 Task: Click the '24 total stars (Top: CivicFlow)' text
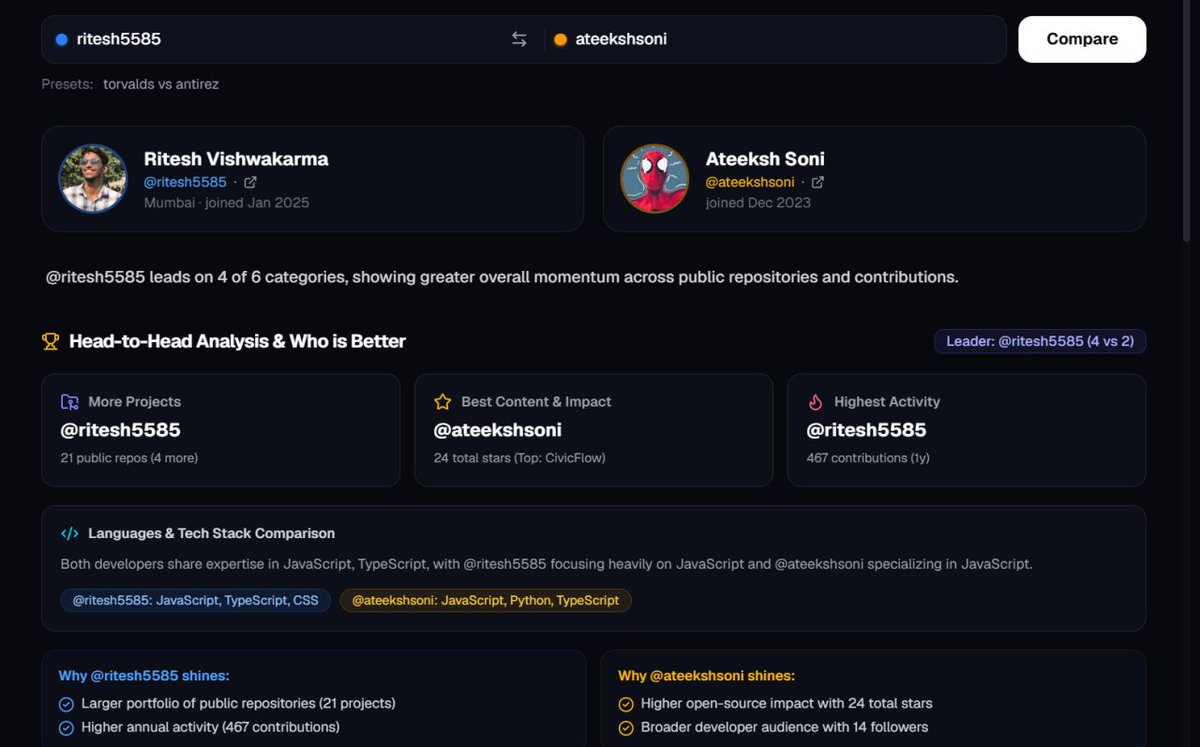click(x=519, y=458)
